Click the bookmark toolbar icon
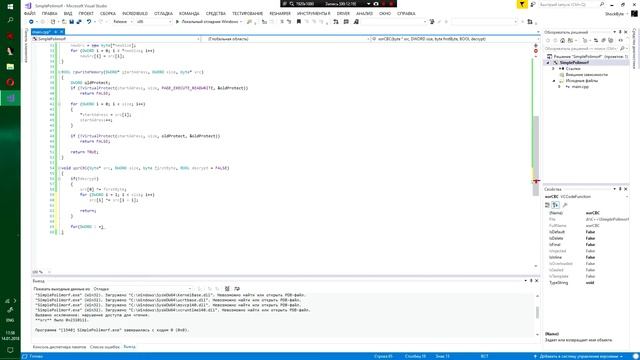The width and height of the screenshot is (640, 360). coord(299,22)
